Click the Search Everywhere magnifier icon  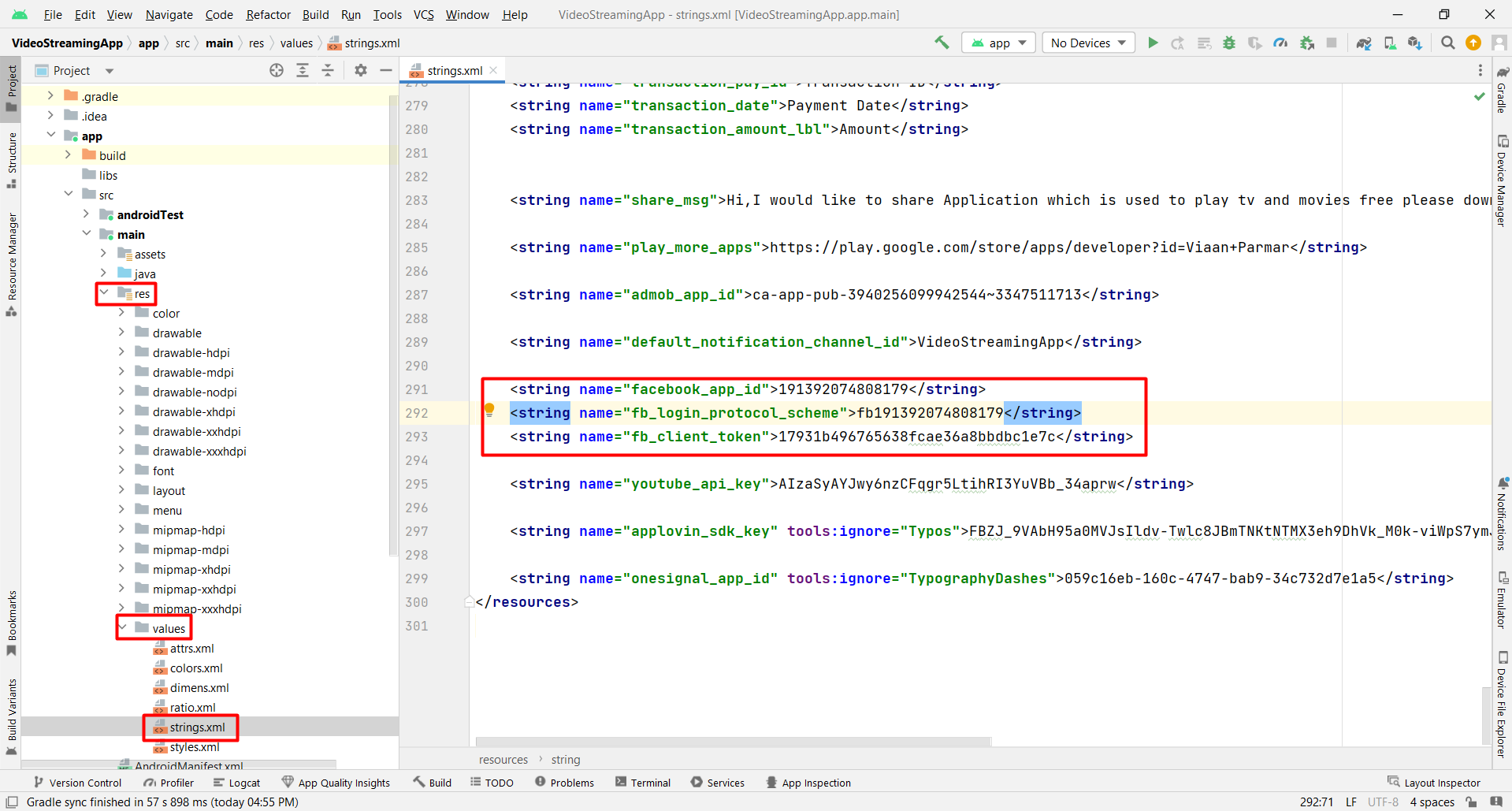[1447, 43]
